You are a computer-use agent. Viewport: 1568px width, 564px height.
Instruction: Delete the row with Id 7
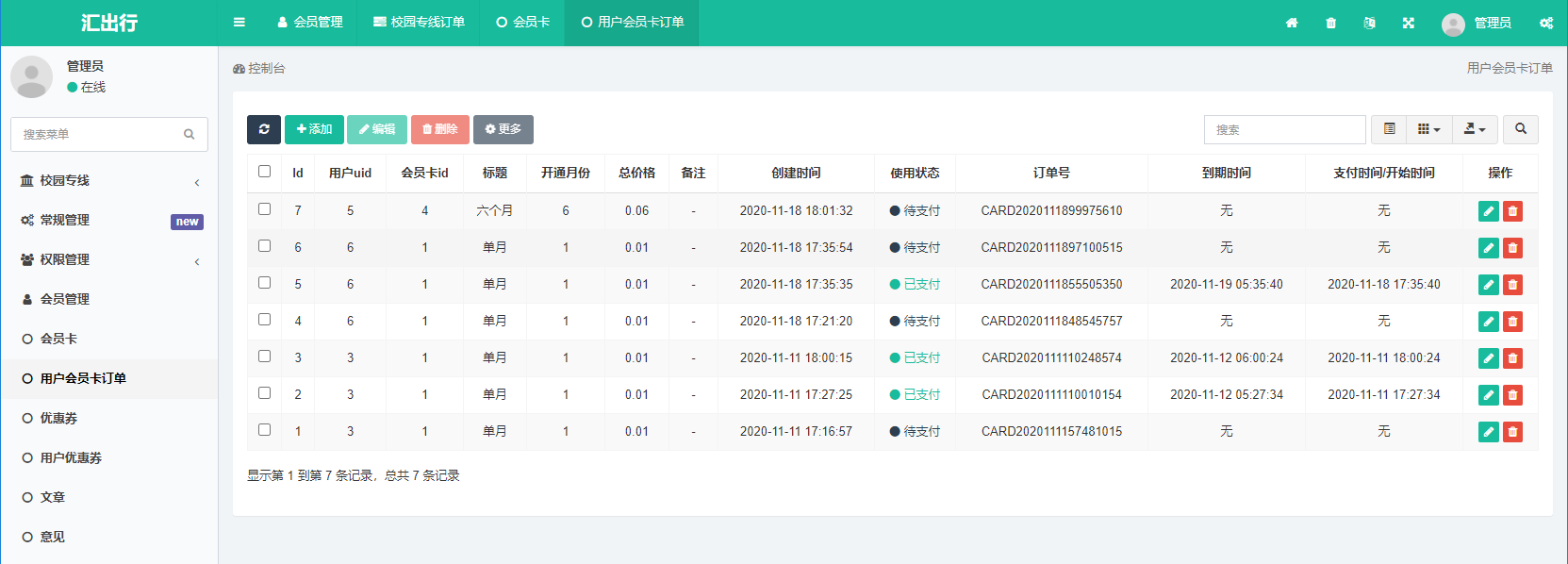[1512, 211]
